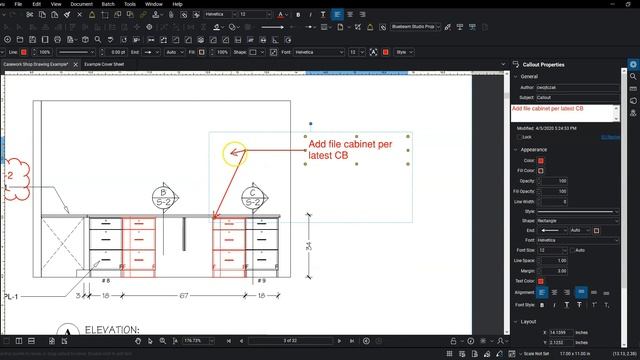Viewport: 640px width, 360px height.
Task: Jump to first page in bottom navigation bar
Action: point(229,341)
